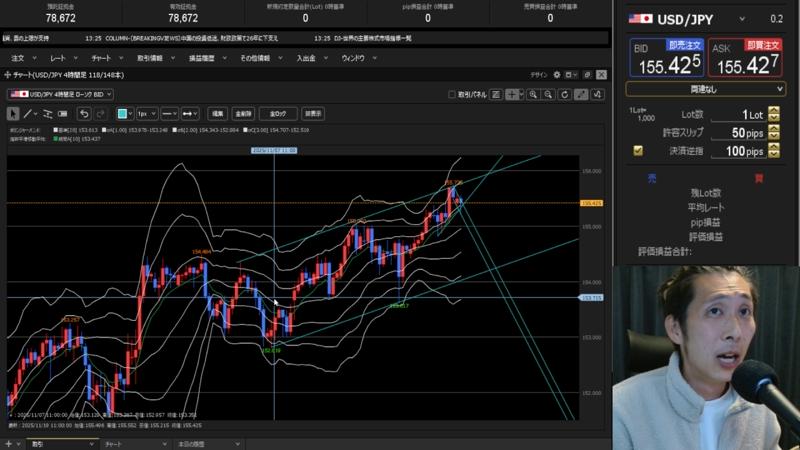Viewport: 800px width, 450px height.
Task: Select the trend line drawing tool
Action: (x=29, y=113)
